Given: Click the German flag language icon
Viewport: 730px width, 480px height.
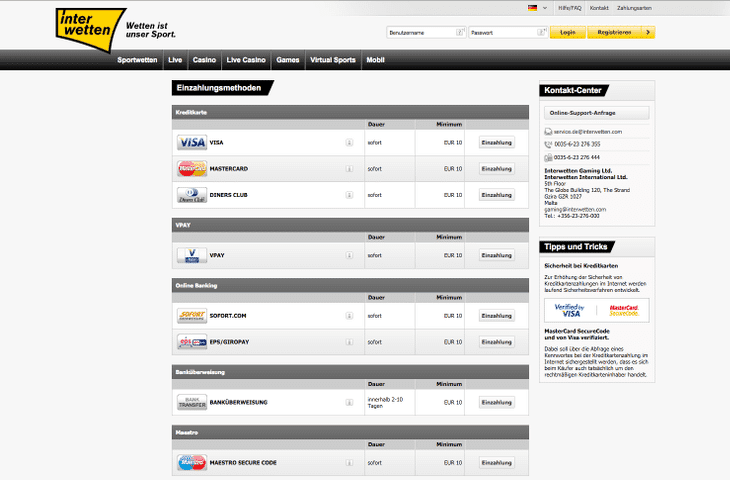Looking at the screenshot, I should click(532, 8).
